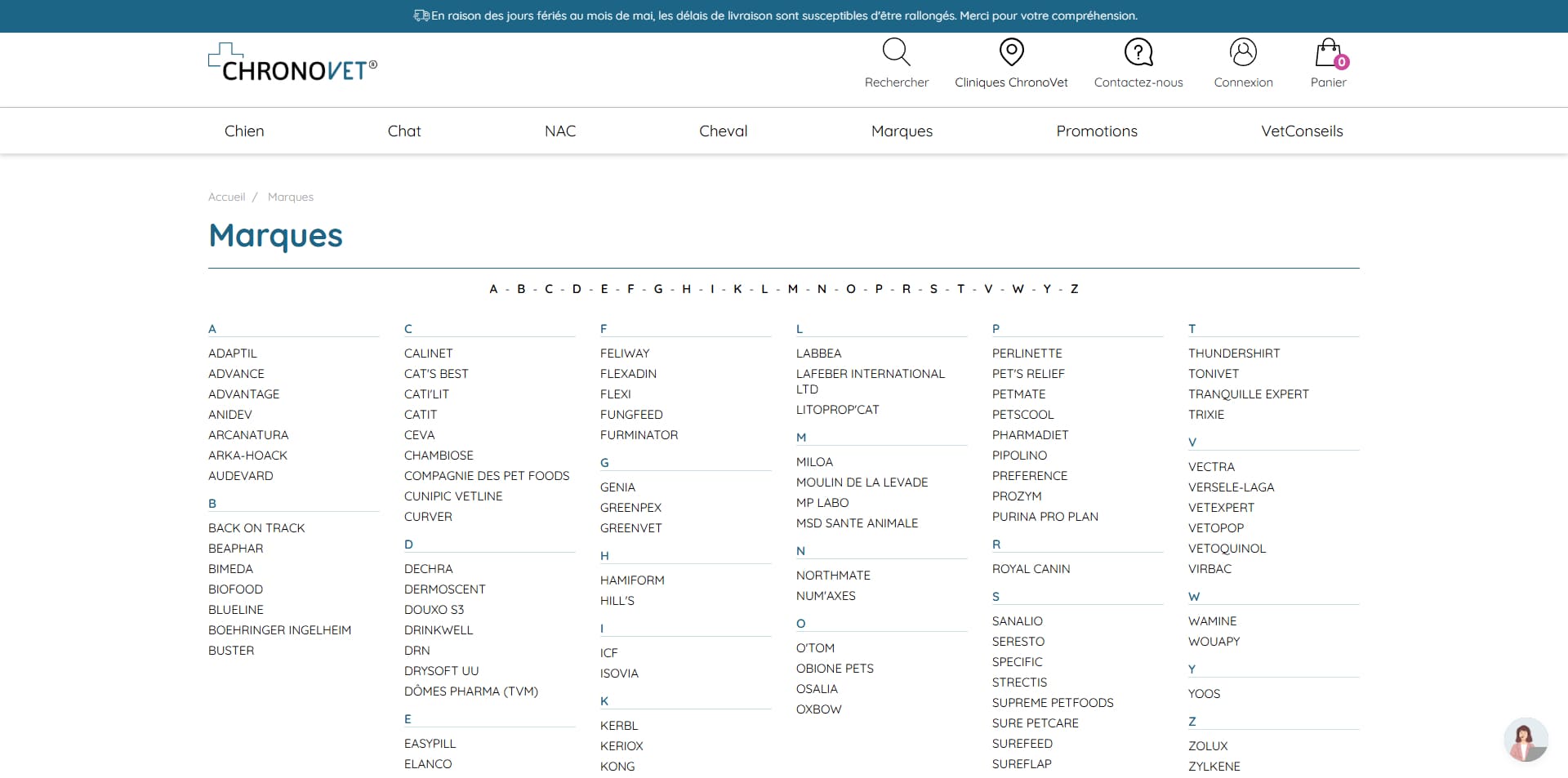The height and width of the screenshot is (778, 1568).
Task: Open DÔMES PHARMA (TVM) brand
Action: [471, 691]
